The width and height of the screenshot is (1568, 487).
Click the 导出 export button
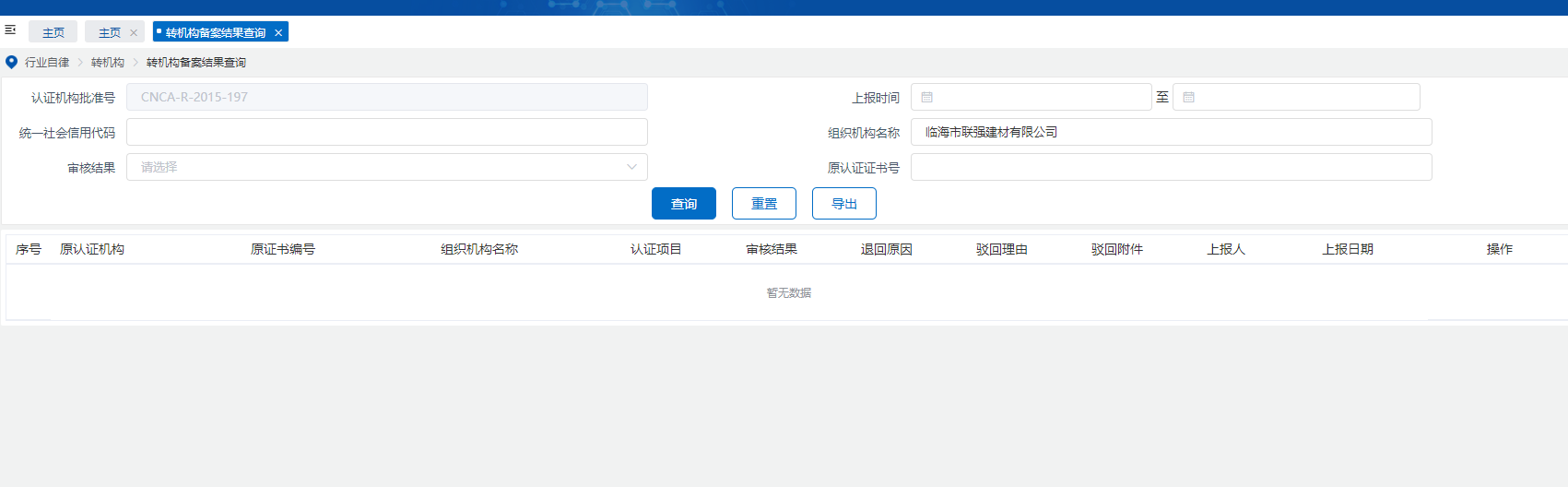[x=844, y=204]
